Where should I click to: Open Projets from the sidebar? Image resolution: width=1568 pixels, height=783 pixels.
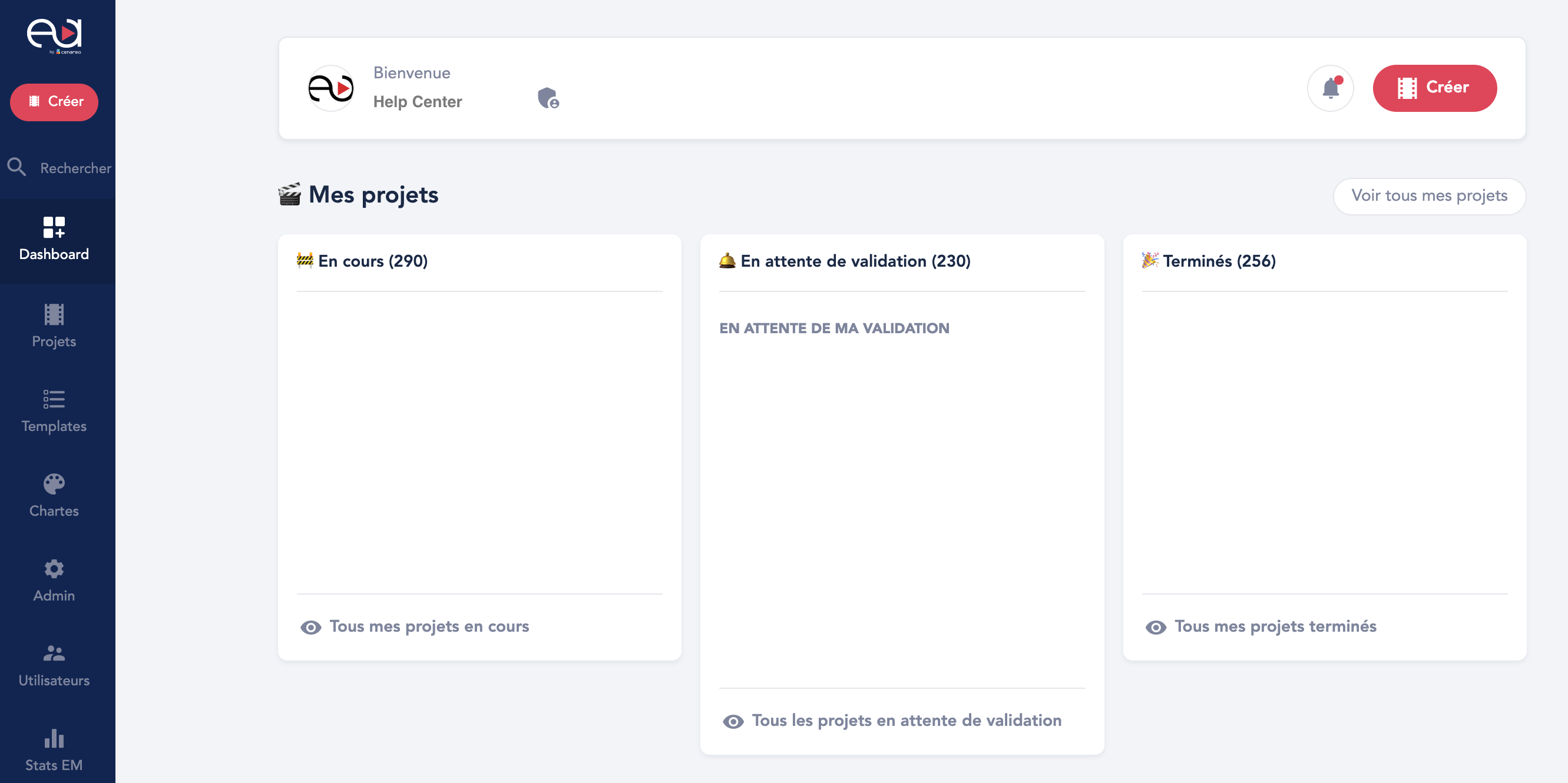point(54,326)
